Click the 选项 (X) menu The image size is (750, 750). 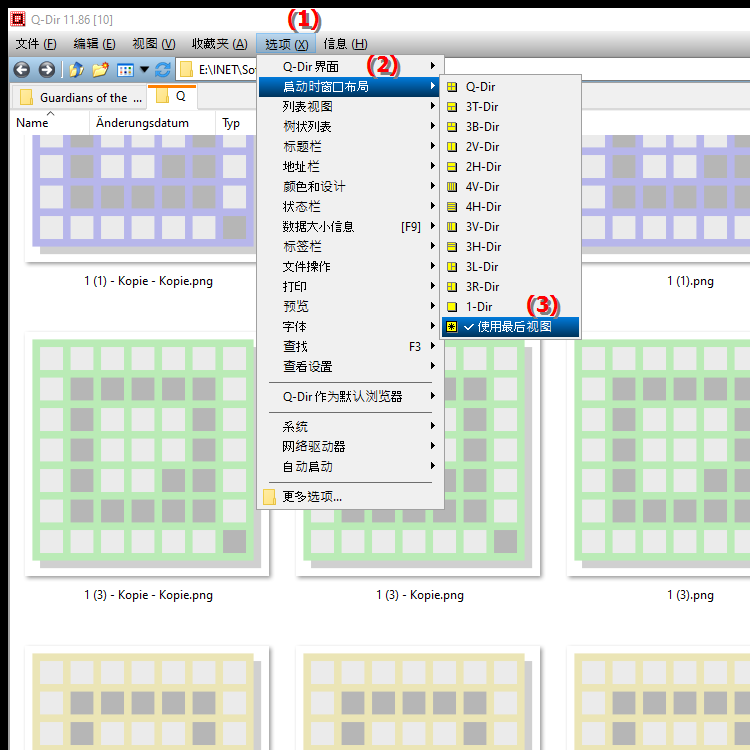coord(286,44)
